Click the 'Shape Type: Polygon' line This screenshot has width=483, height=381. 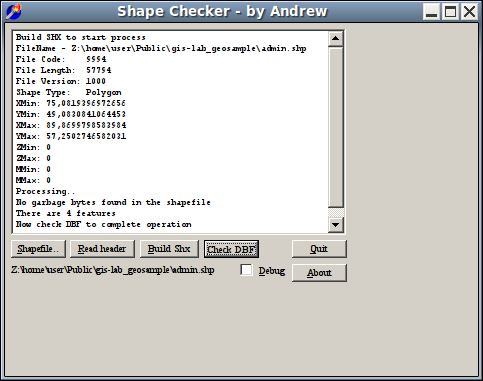(69, 92)
